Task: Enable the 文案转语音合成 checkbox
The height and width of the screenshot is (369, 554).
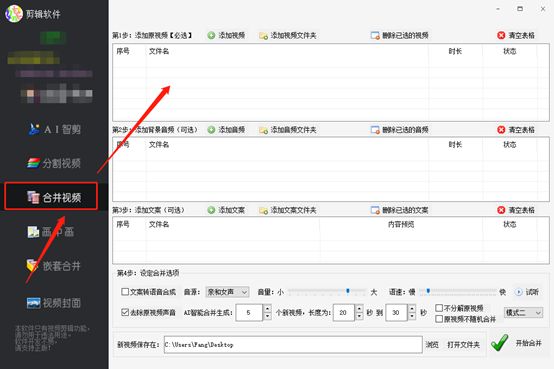Action: pyautogui.click(x=125, y=292)
